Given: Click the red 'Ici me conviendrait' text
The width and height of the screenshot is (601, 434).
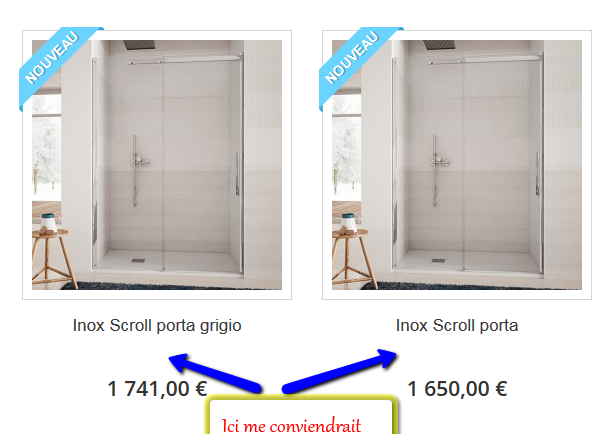Looking at the screenshot, I should pos(291,426).
